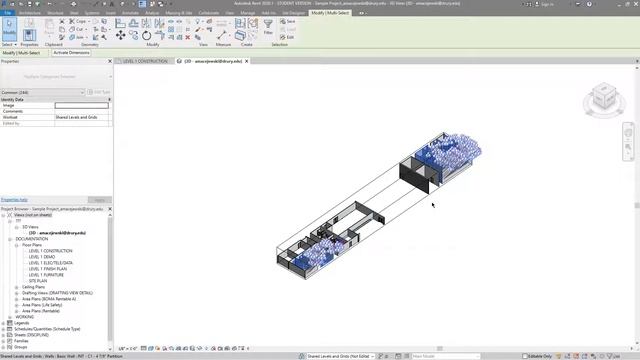Screen dimensions: 640x360
Task: Expand the Groups tree node
Action: pos(3,347)
